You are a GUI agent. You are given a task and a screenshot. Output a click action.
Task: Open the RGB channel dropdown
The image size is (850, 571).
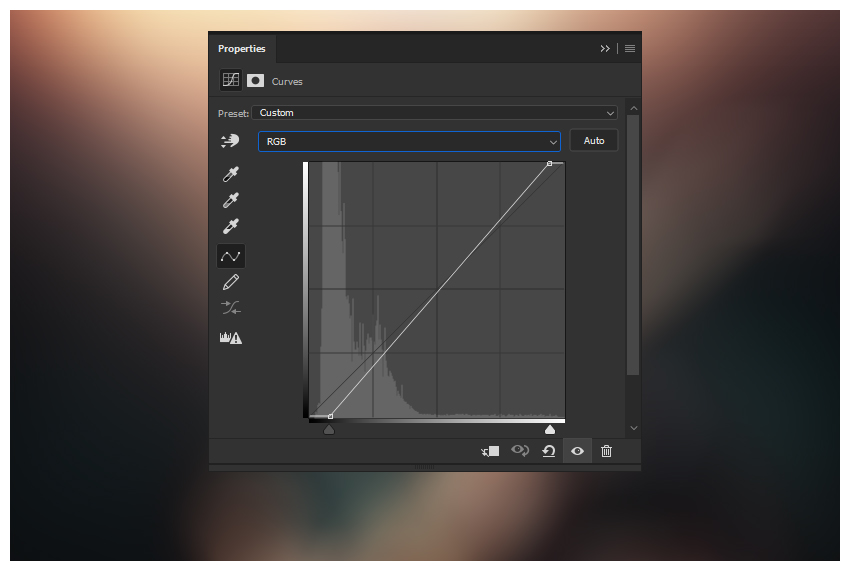[409, 142]
